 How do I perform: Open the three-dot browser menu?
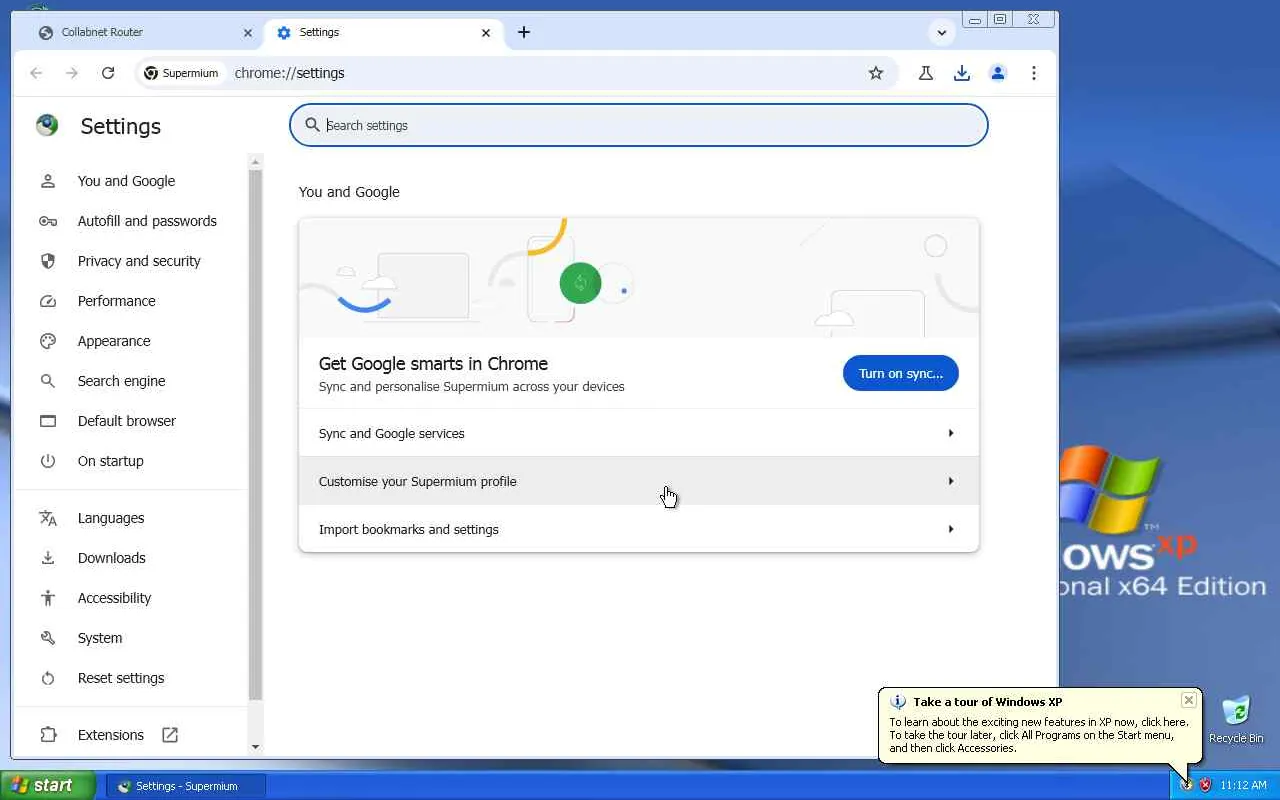pos(1034,73)
